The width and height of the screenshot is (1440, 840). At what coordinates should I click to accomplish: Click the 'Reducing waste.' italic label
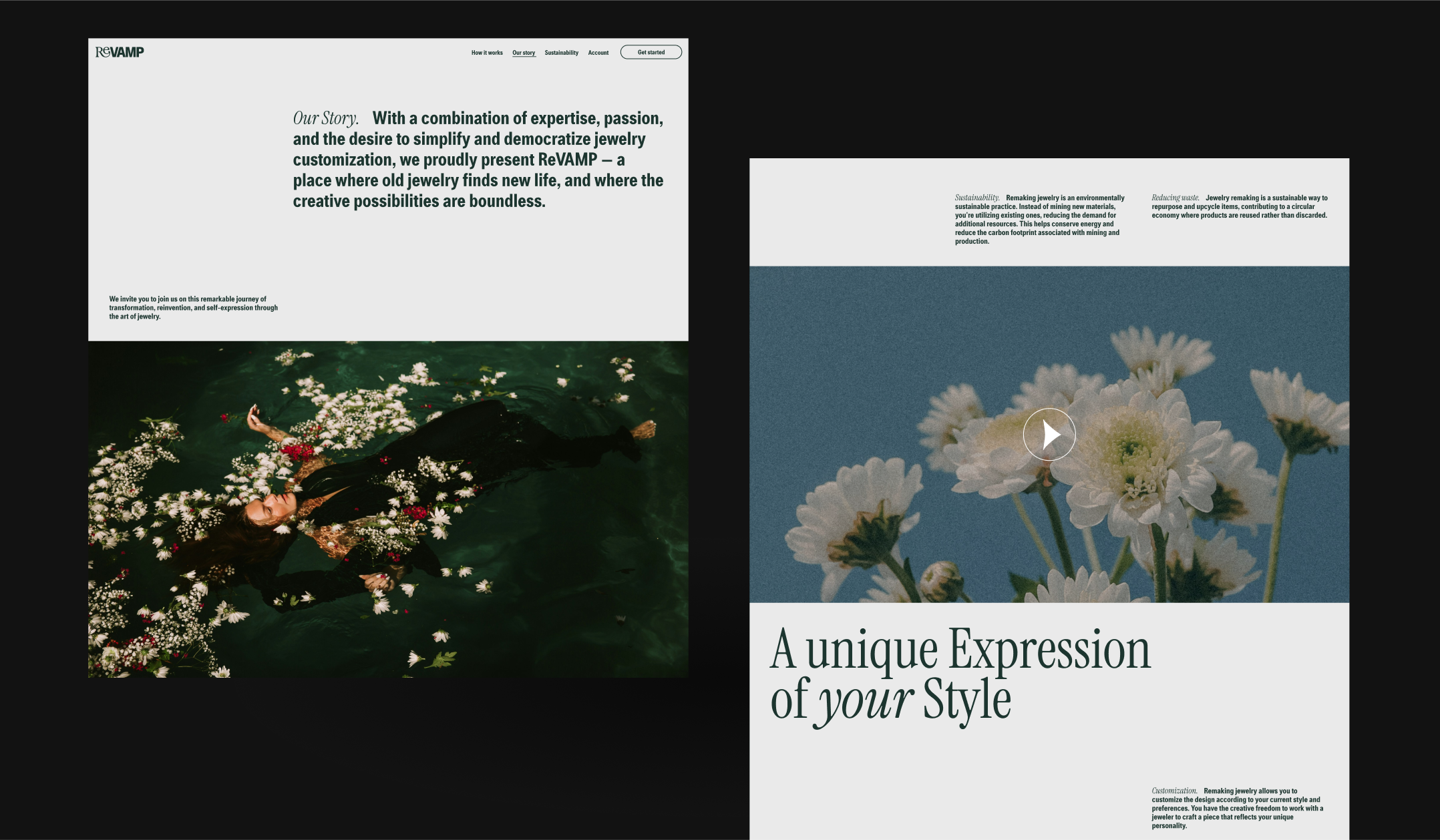point(1176,198)
